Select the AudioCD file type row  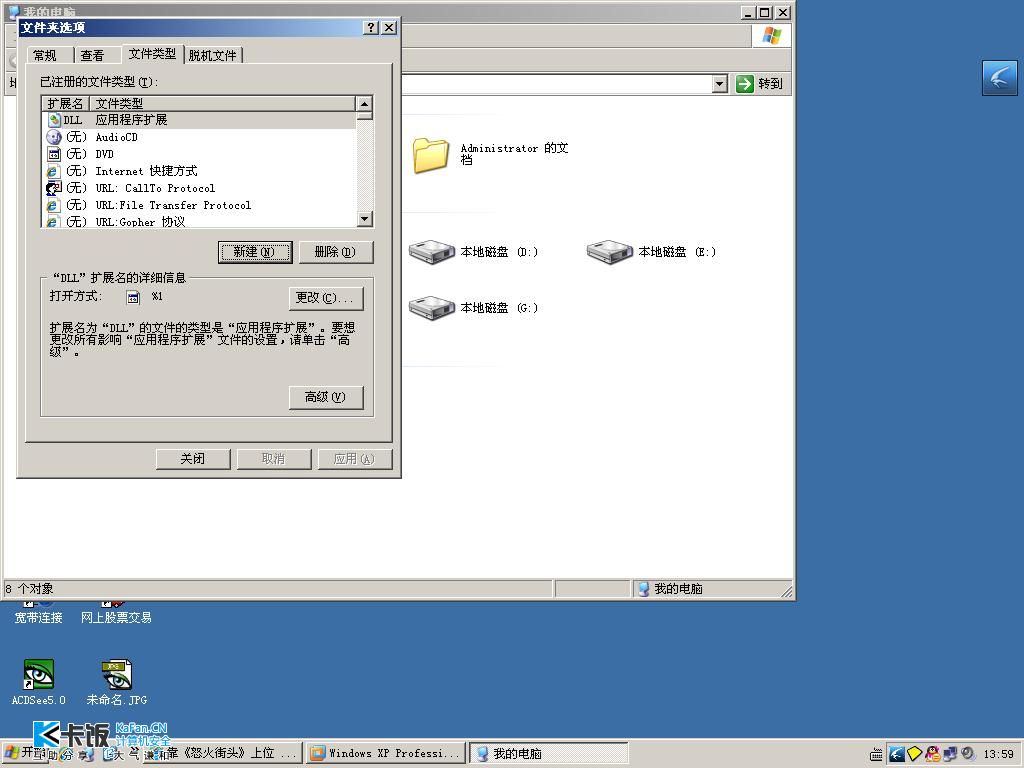click(199, 137)
